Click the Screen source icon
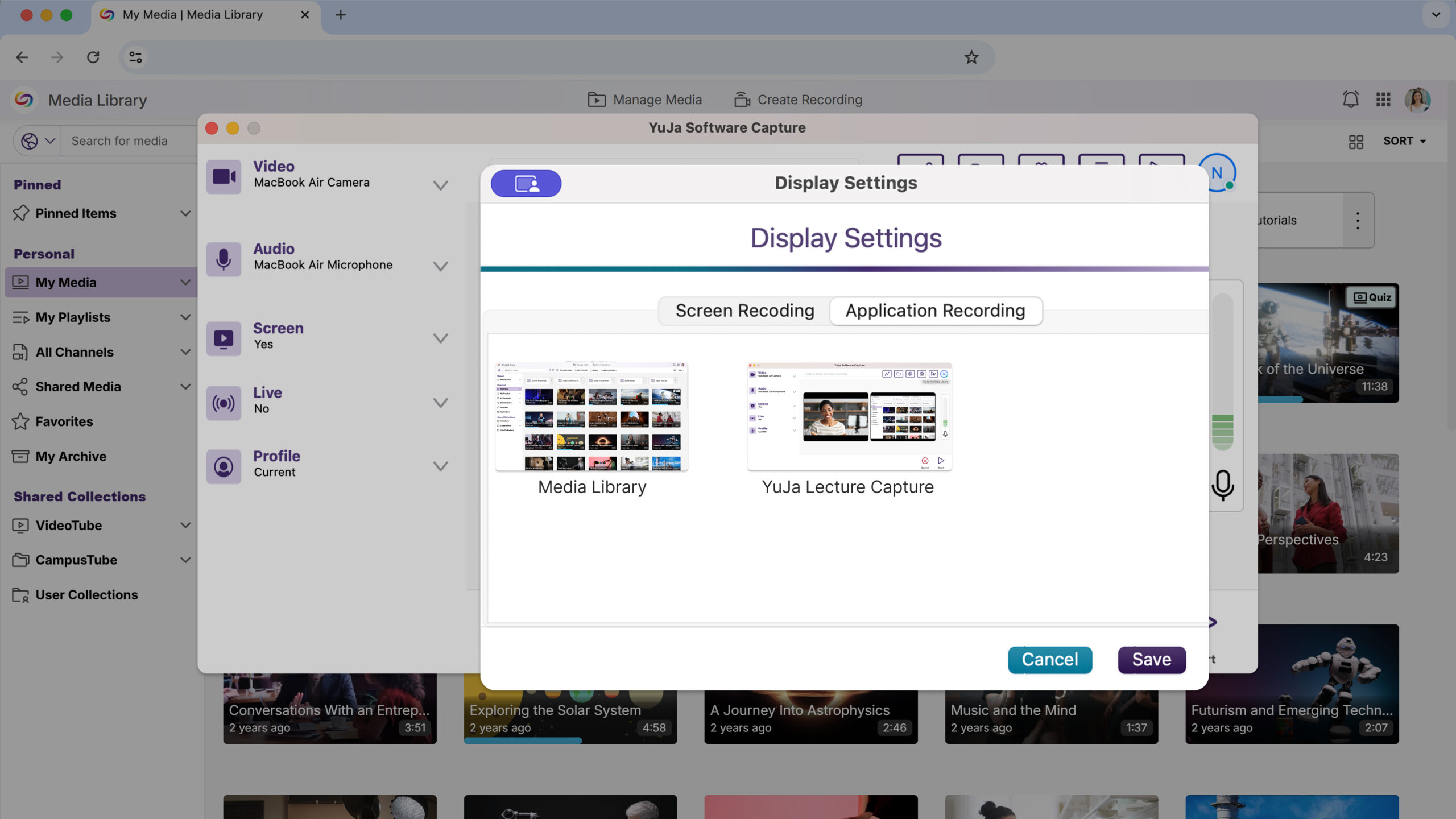This screenshot has width=1456, height=819. point(224,338)
